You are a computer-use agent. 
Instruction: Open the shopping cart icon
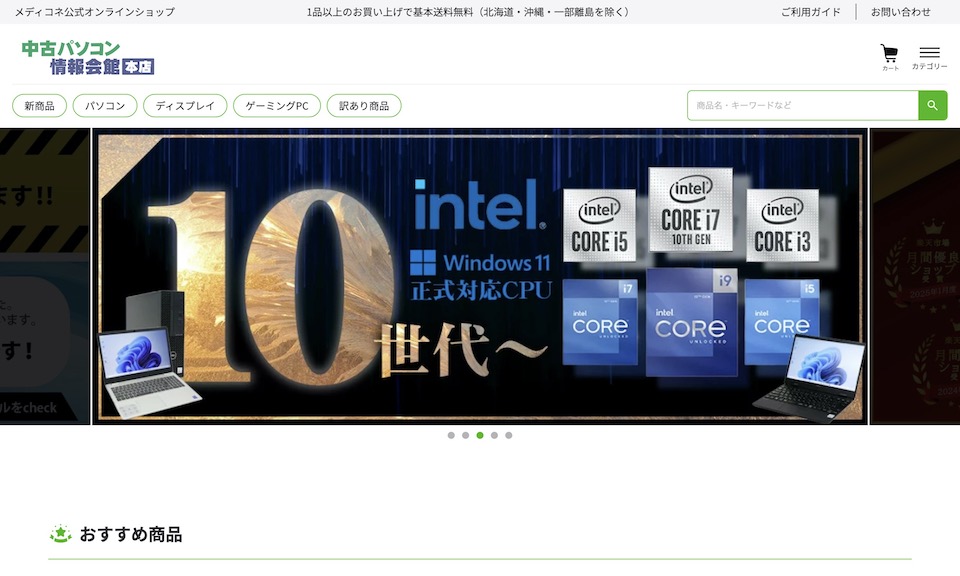(890, 58)
